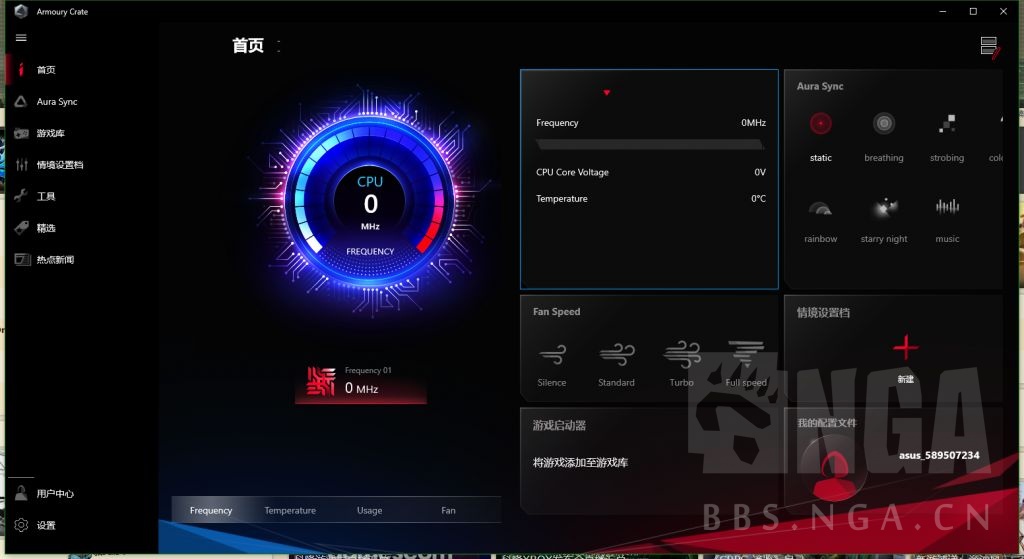Set fan speed to Turbo
The width and height of the screenshot is (1024, 559).
click(681, 364)
